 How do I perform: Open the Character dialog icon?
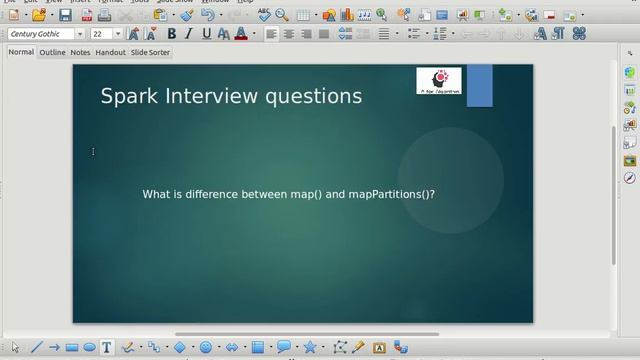(x=540, y=34)
